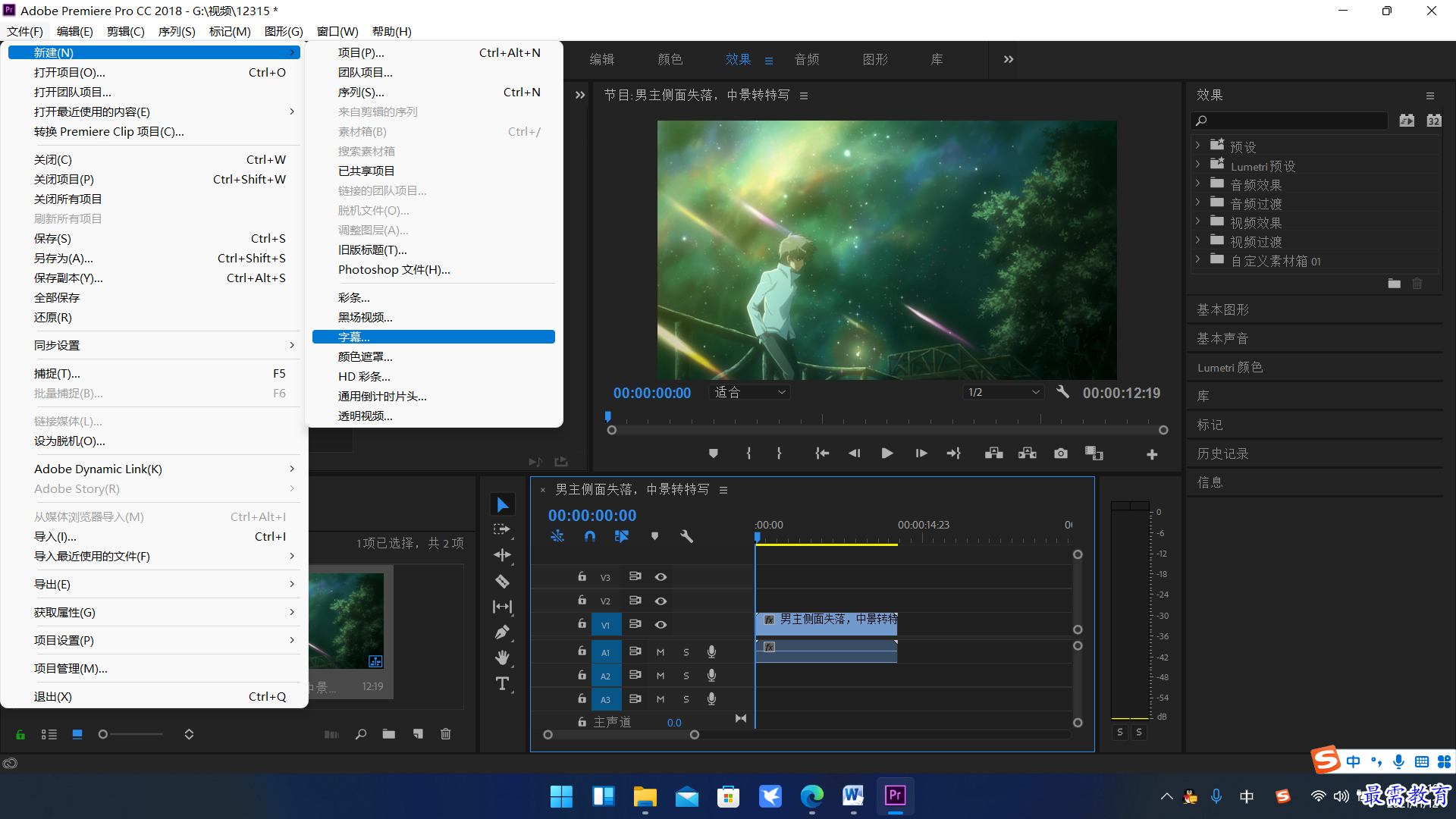Expand the 视频过渡 folder

click(x=1198, y=240)
